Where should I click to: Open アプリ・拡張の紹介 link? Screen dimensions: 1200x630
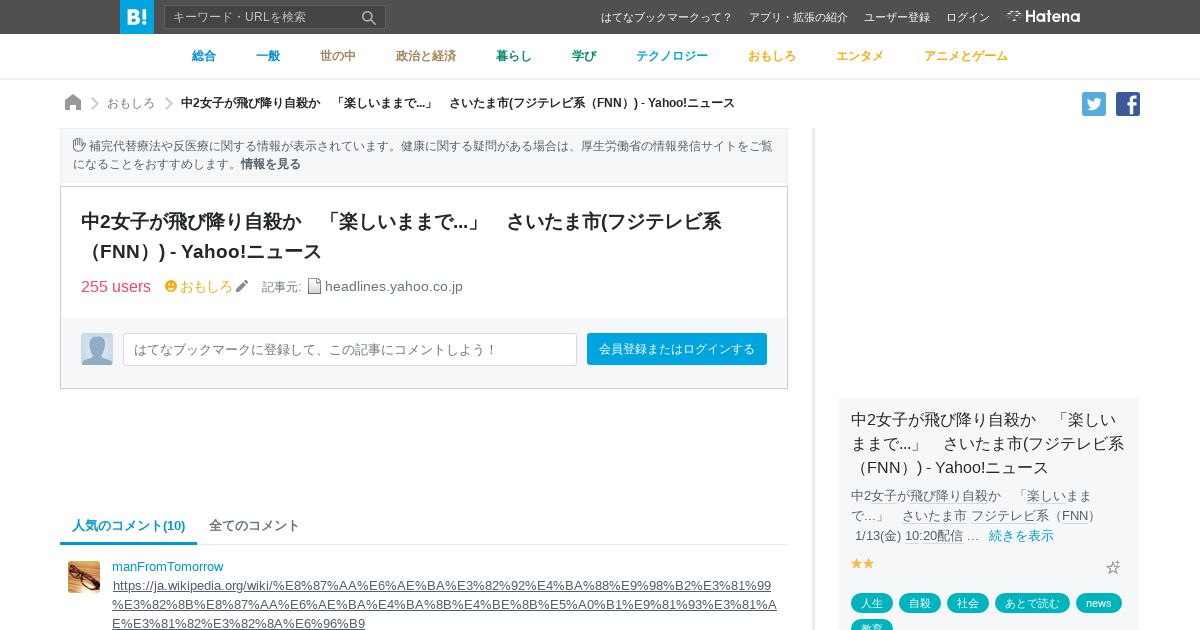click(x=798, y=17)
